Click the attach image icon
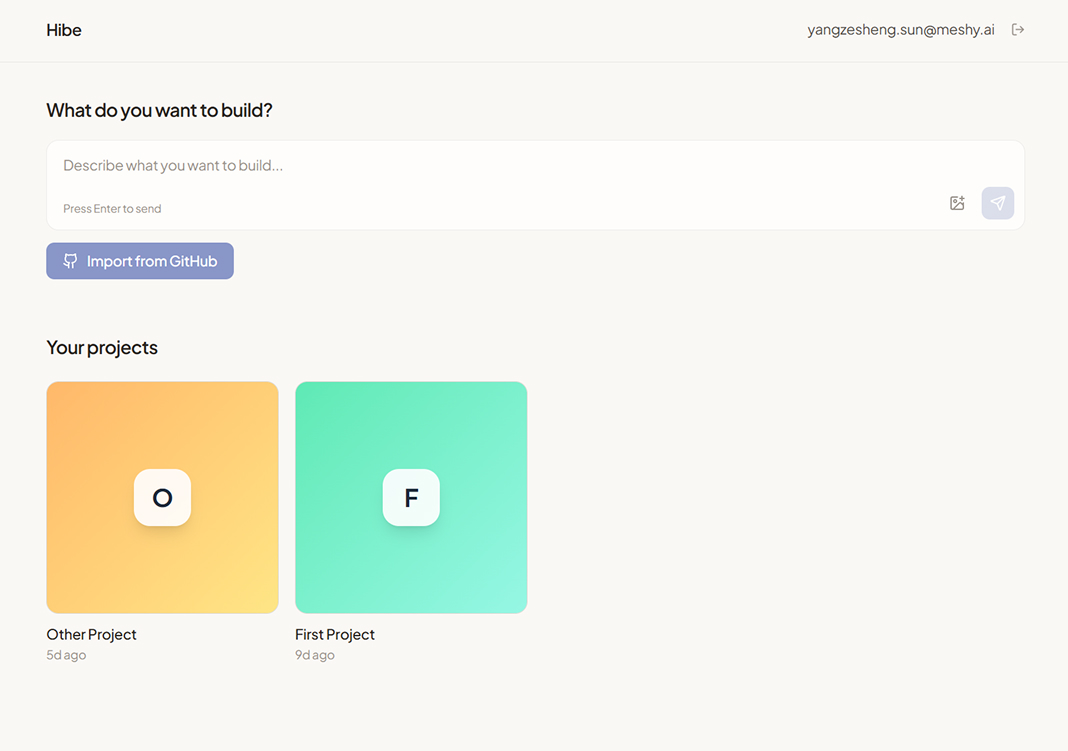 click(x=957, y=203)
